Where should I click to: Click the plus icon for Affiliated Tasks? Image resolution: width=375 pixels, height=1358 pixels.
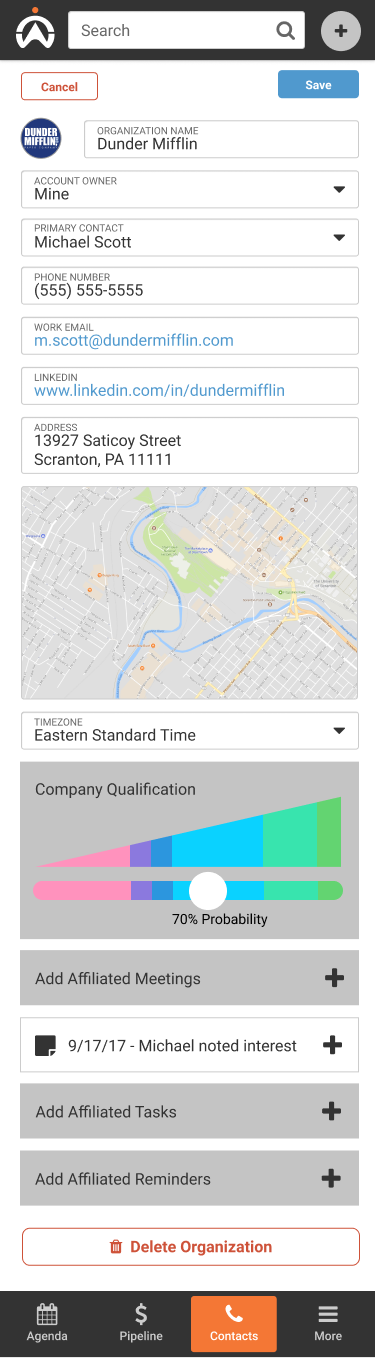pos(331,1111)
